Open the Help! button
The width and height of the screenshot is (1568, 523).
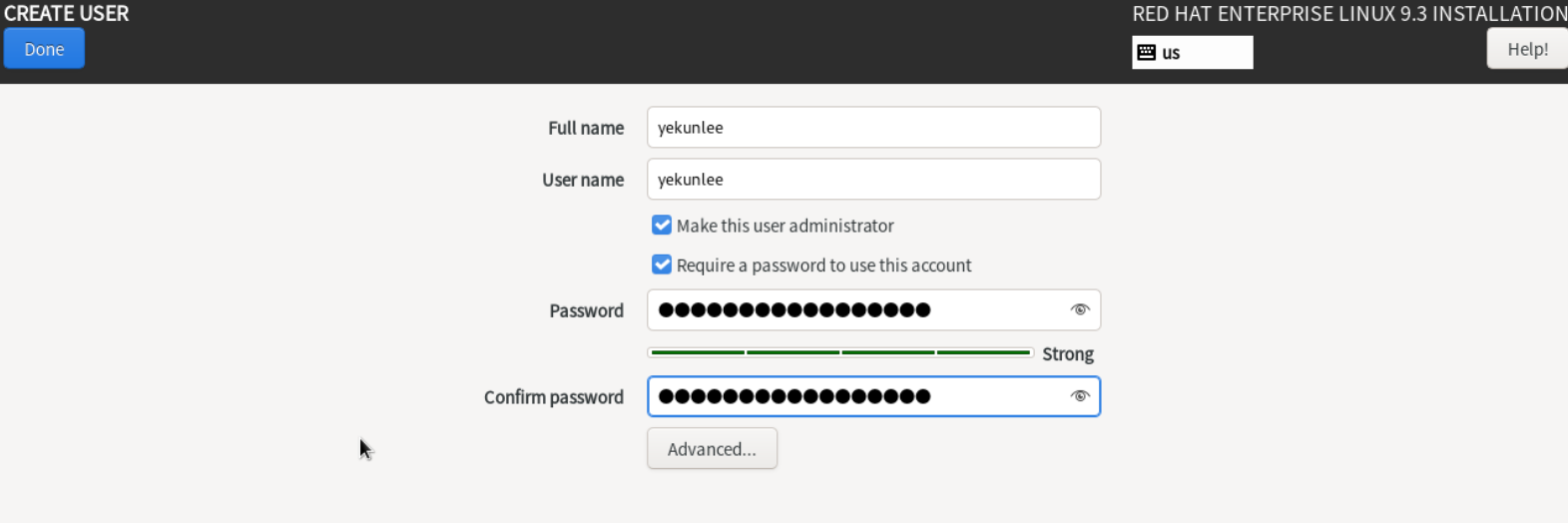click(x=1526, y=49)
